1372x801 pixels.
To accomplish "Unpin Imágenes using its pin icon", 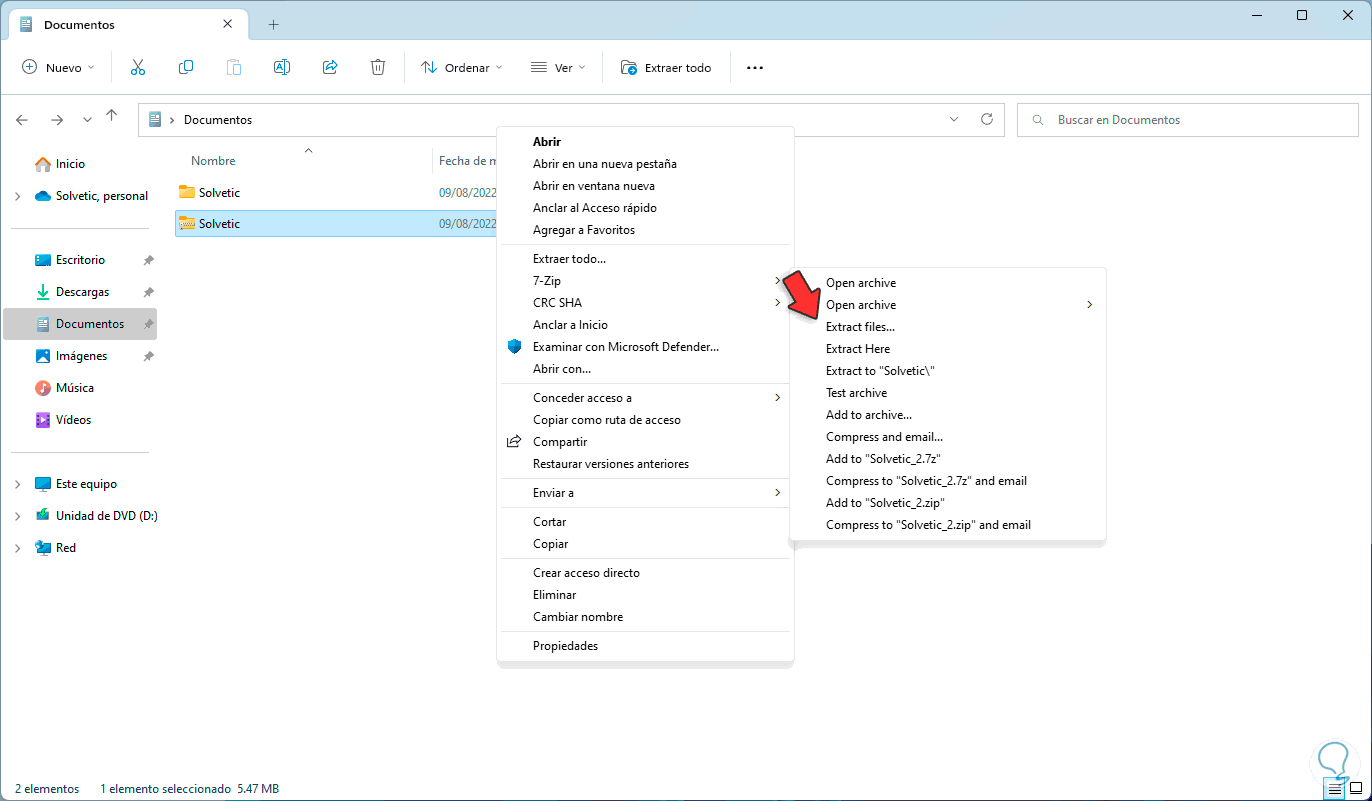I will pyautogui.click(x=148, y=356).
